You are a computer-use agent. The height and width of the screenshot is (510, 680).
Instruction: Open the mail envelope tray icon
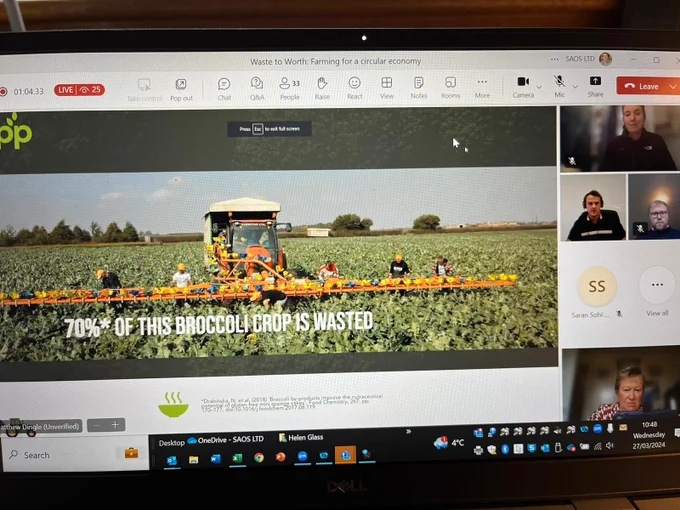click(623, 428)
